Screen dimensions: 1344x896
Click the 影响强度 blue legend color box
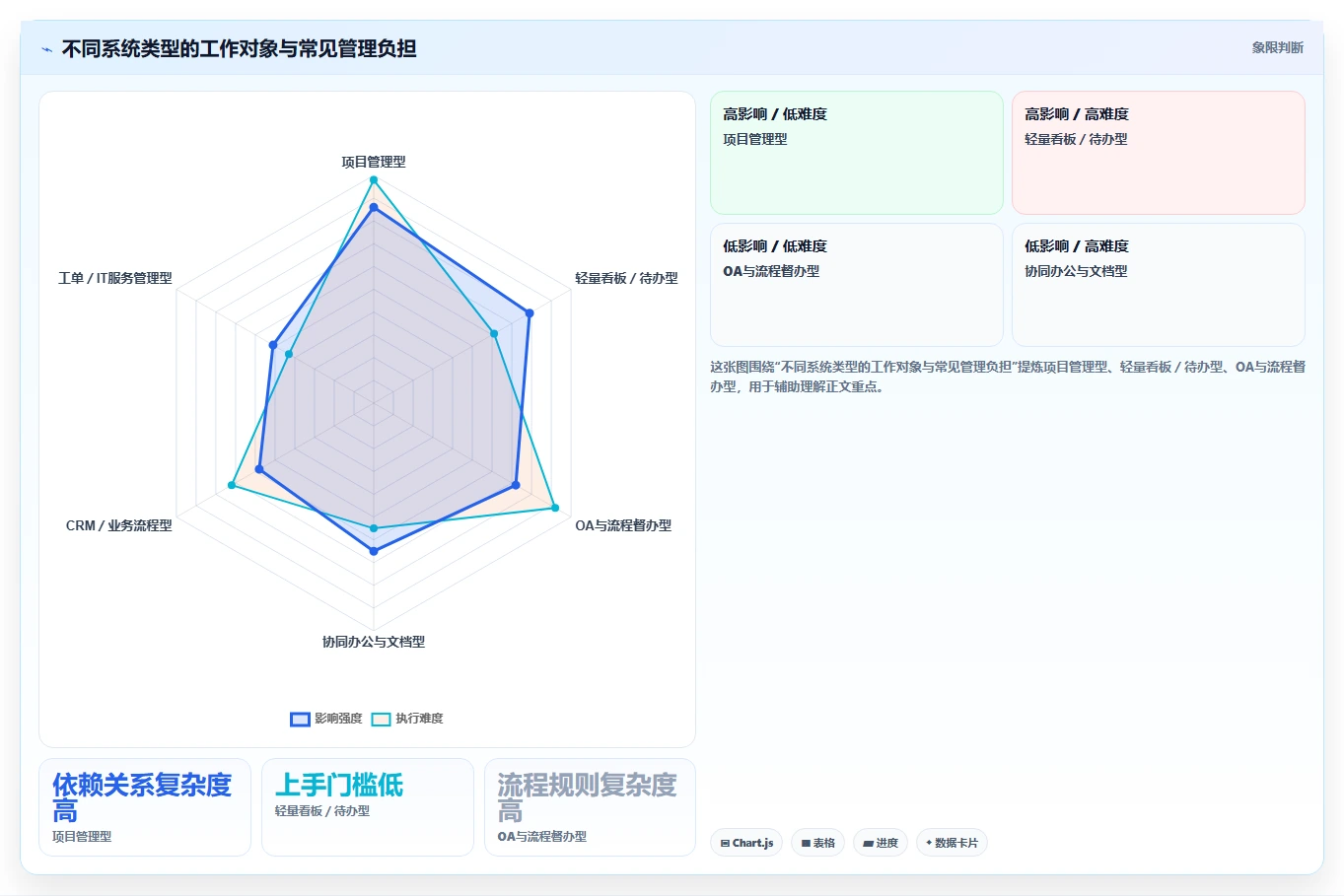coord(300,719)
